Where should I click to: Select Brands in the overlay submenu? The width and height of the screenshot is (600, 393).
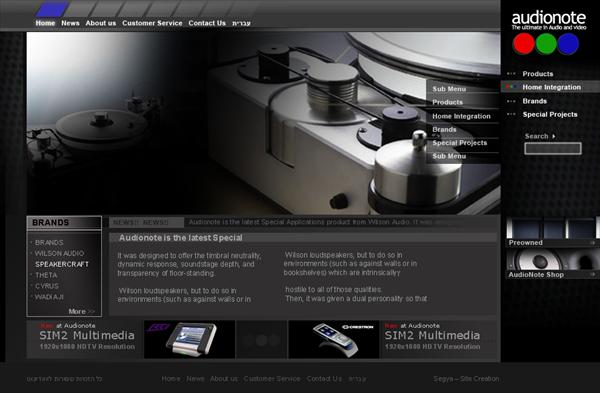(444, 129)
